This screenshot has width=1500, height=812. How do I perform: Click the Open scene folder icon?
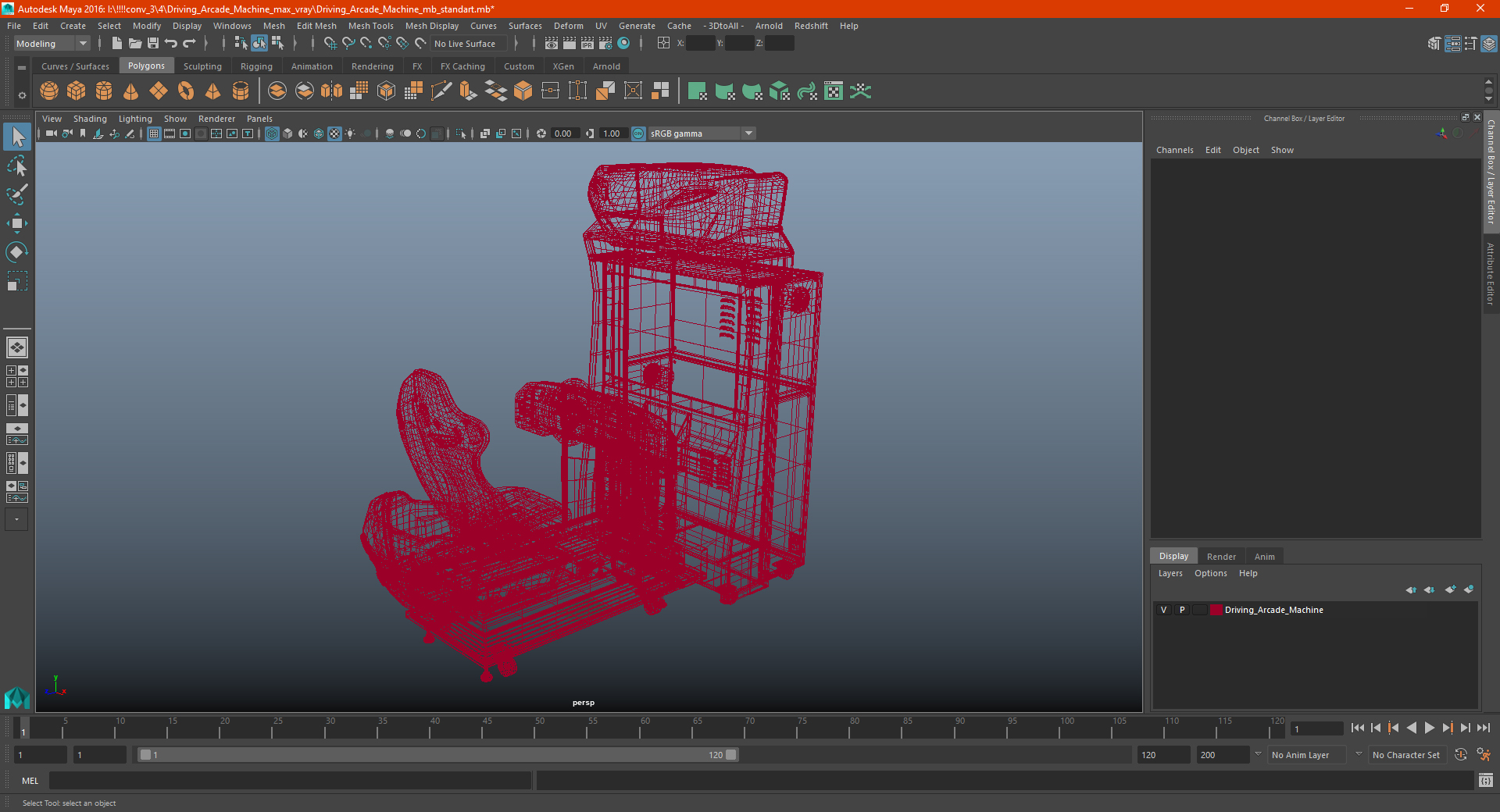tap(135, 44)
